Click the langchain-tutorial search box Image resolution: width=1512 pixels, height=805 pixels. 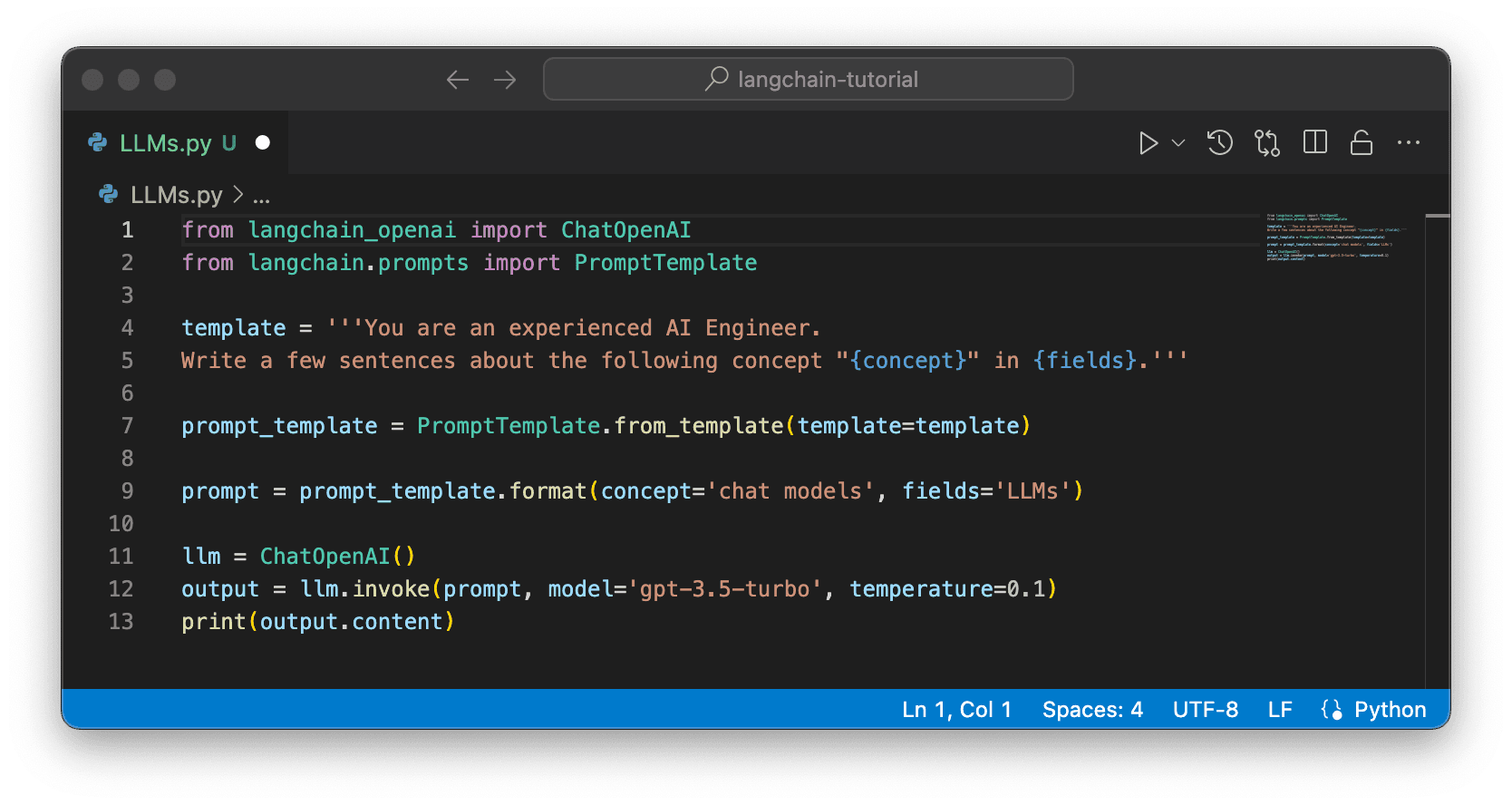coord(809,80)
